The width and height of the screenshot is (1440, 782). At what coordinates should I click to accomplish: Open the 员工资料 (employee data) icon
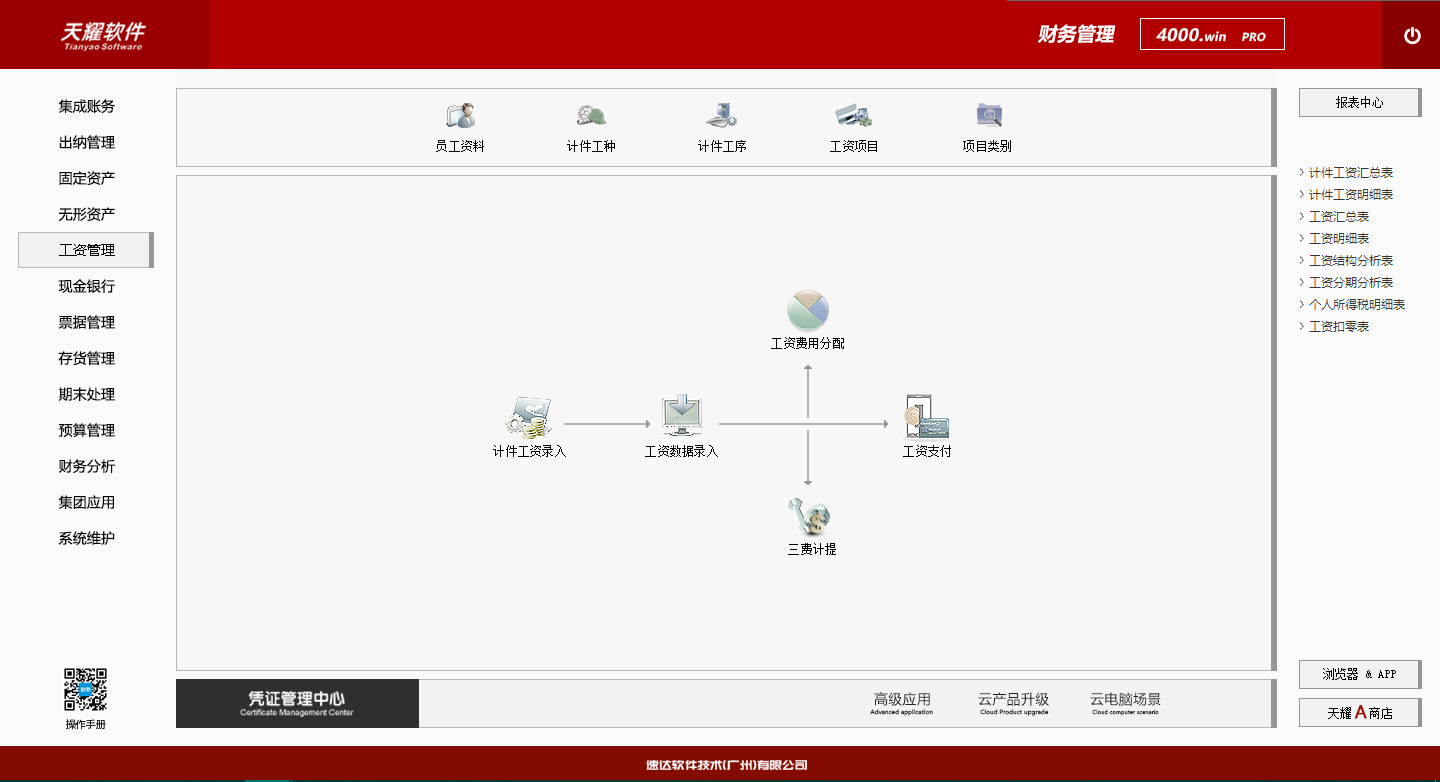[461, 126]
